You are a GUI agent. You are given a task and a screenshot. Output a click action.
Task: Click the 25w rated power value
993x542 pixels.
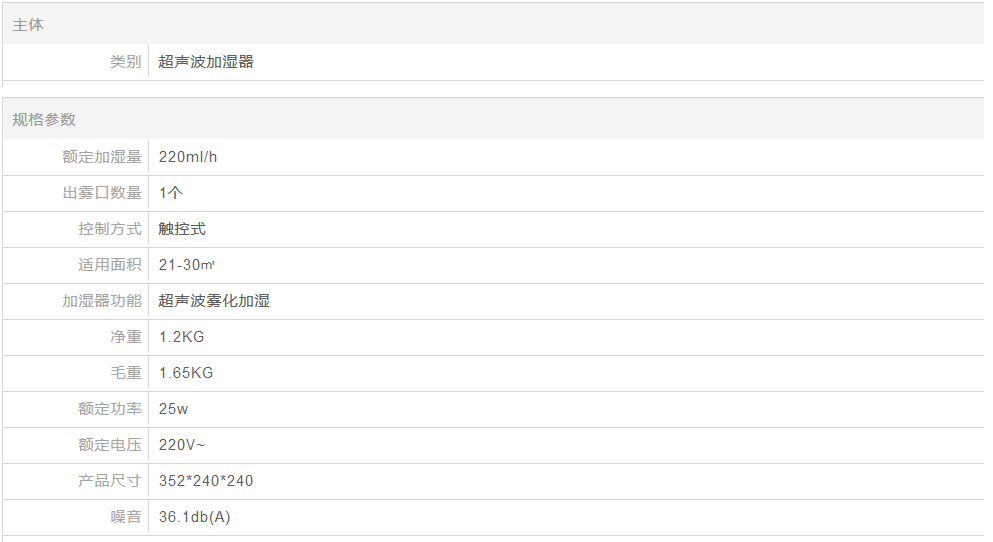pos(174,409)
